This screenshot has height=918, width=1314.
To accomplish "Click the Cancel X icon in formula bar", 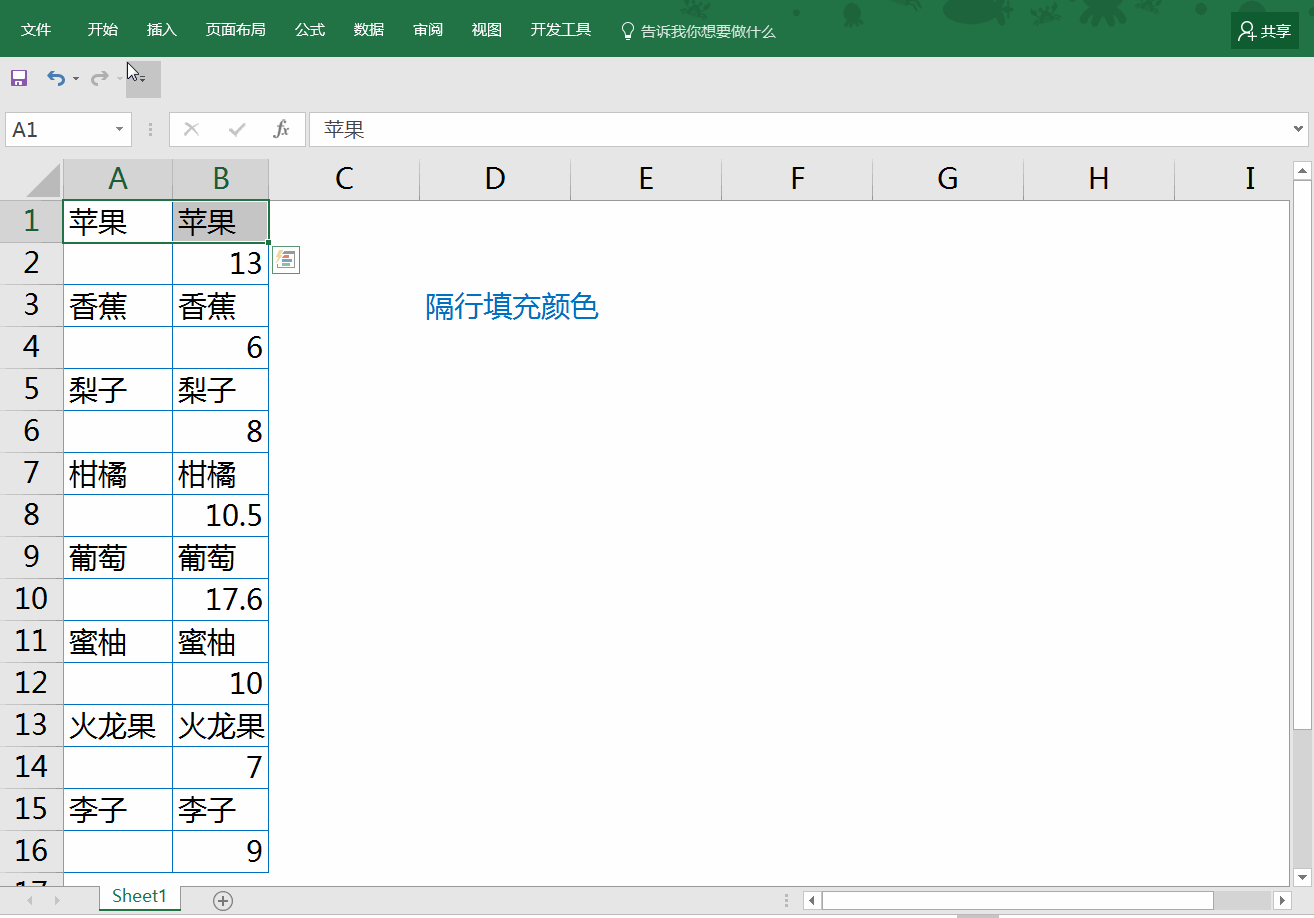I will 192,129.
